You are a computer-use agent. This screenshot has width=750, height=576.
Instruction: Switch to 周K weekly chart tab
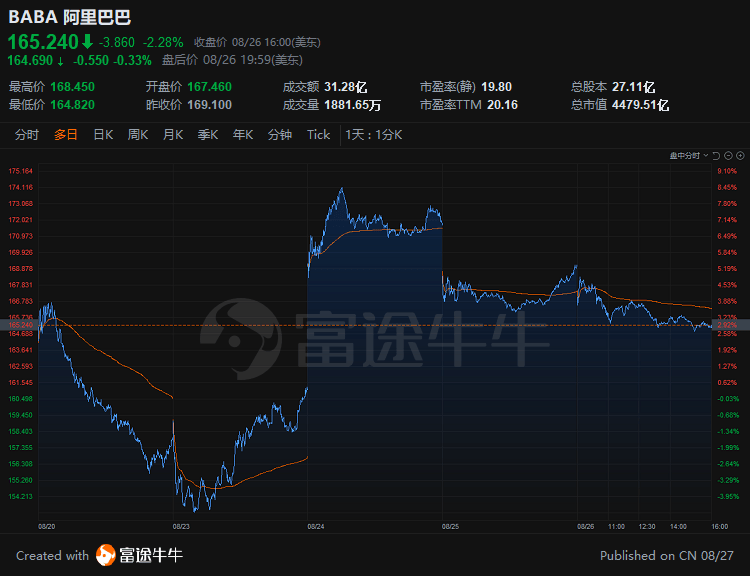pos(138,135)
